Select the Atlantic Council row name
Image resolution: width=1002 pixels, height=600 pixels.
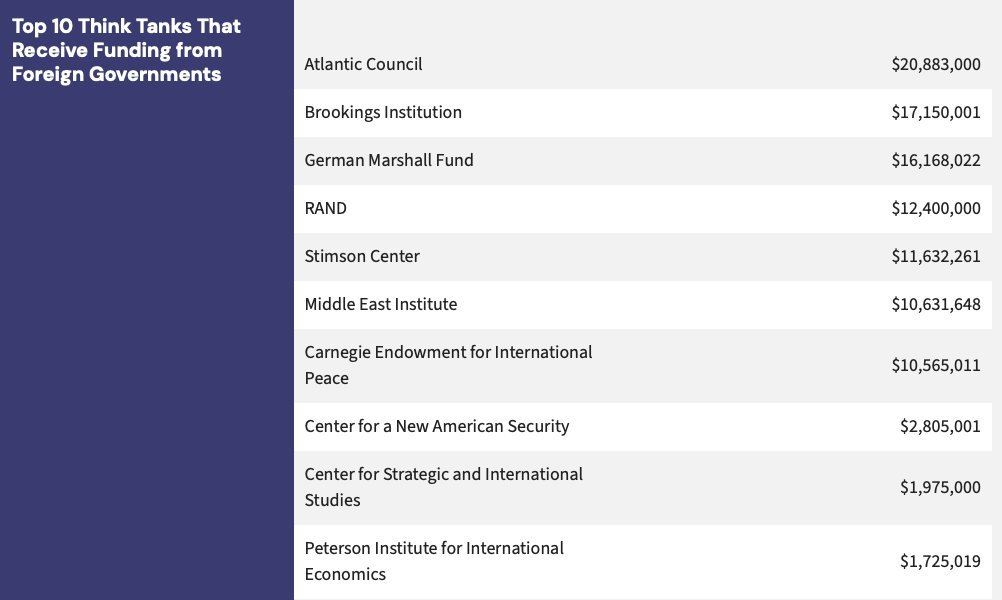[363, 64]
